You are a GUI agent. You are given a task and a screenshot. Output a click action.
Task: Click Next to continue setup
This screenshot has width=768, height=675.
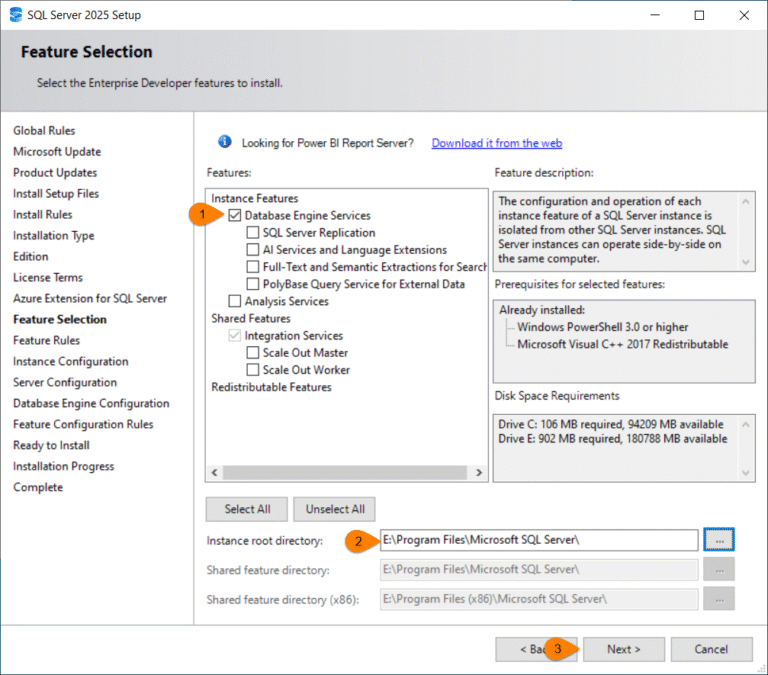pyautogui.click(x=624, y=649)
